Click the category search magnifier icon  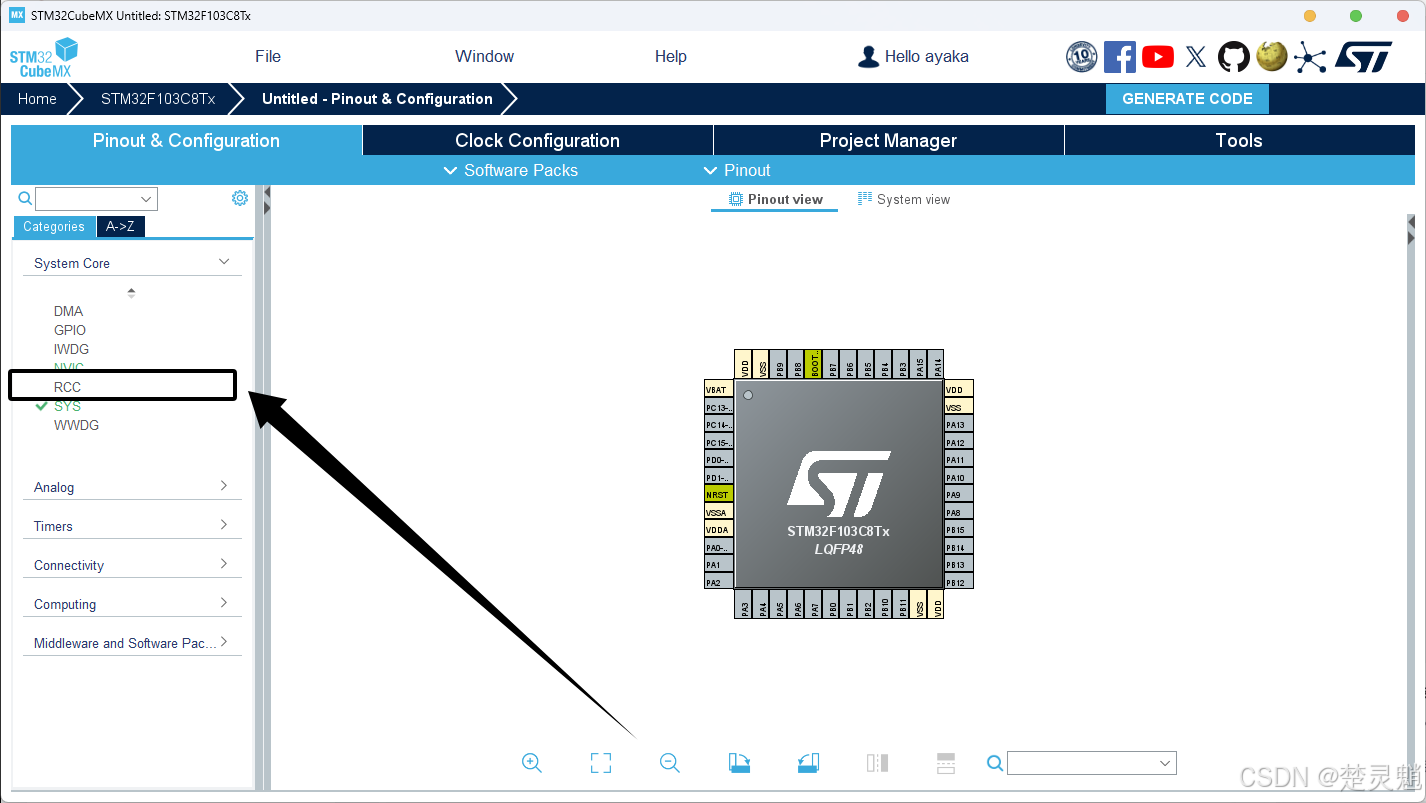pos(26,198)
